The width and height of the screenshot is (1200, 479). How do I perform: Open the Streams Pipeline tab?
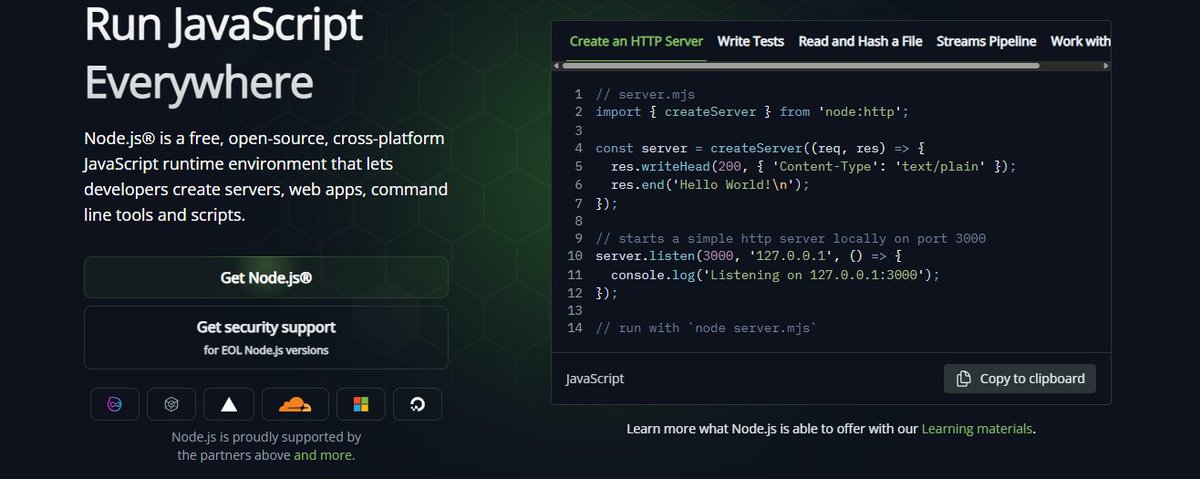pos(987,41)
